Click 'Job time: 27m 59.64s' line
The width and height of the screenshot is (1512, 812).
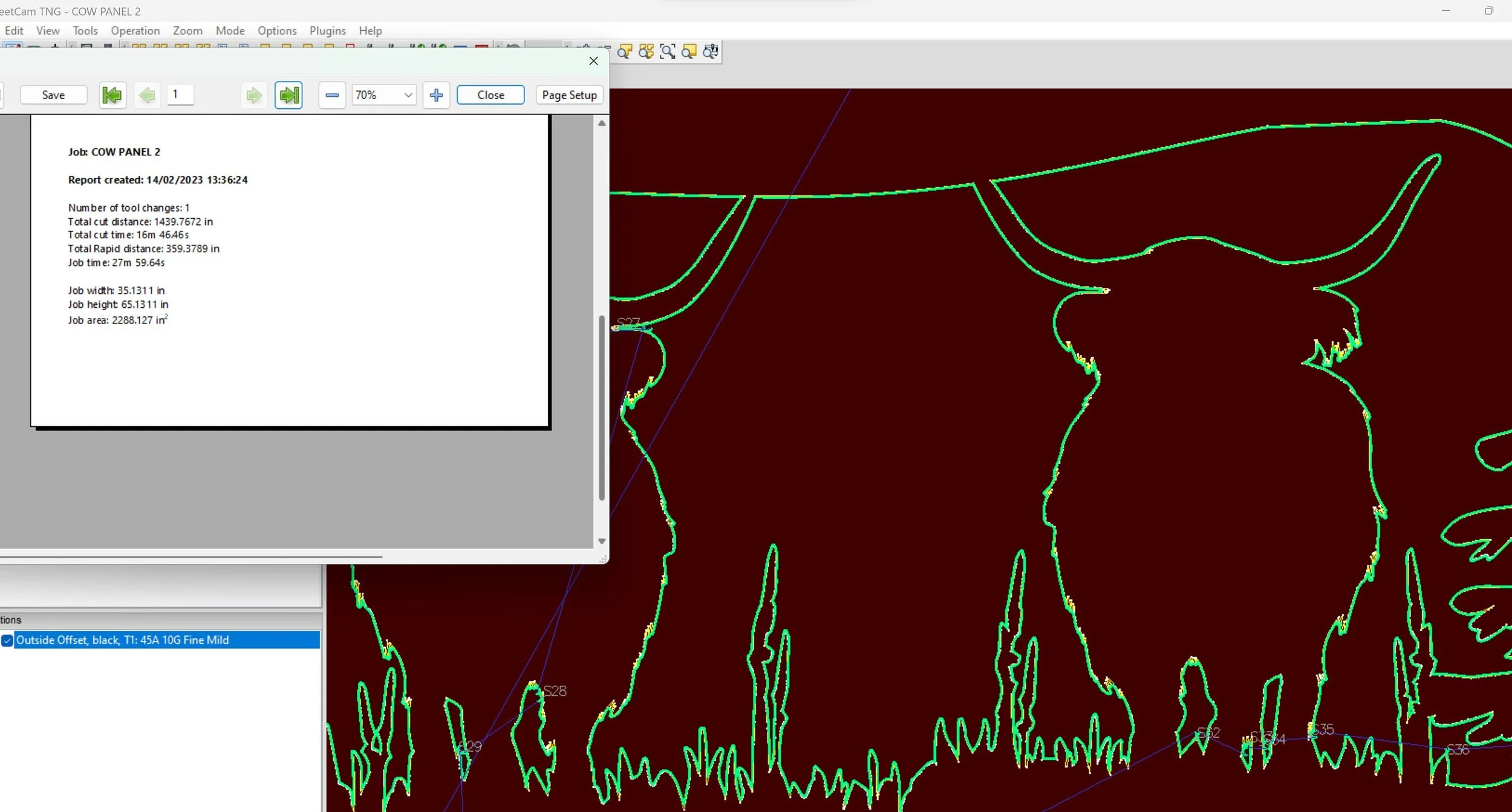[116, 262]
